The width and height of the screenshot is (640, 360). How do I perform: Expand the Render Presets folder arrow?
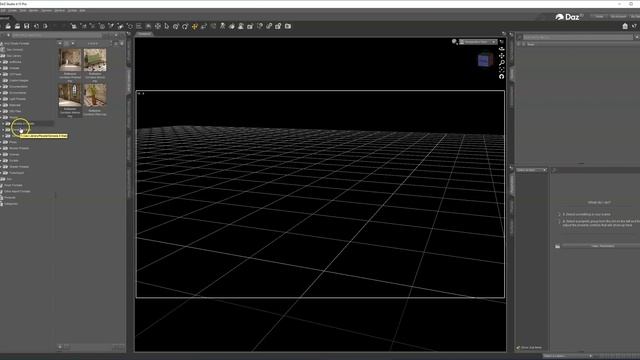(1, 148)
